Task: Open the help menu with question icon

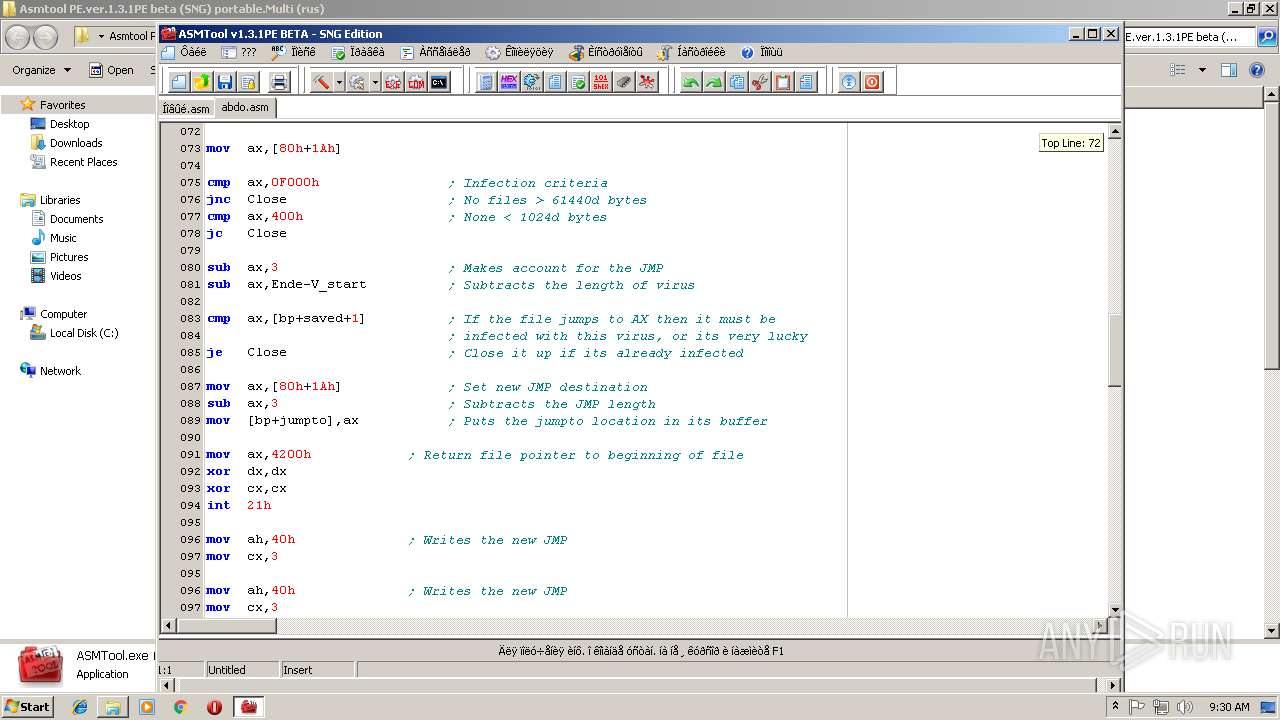Action: 762,52
